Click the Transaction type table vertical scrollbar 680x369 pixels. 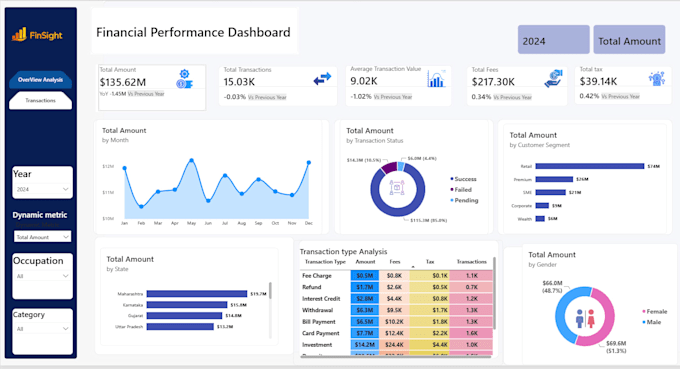(x=494, y=293)
